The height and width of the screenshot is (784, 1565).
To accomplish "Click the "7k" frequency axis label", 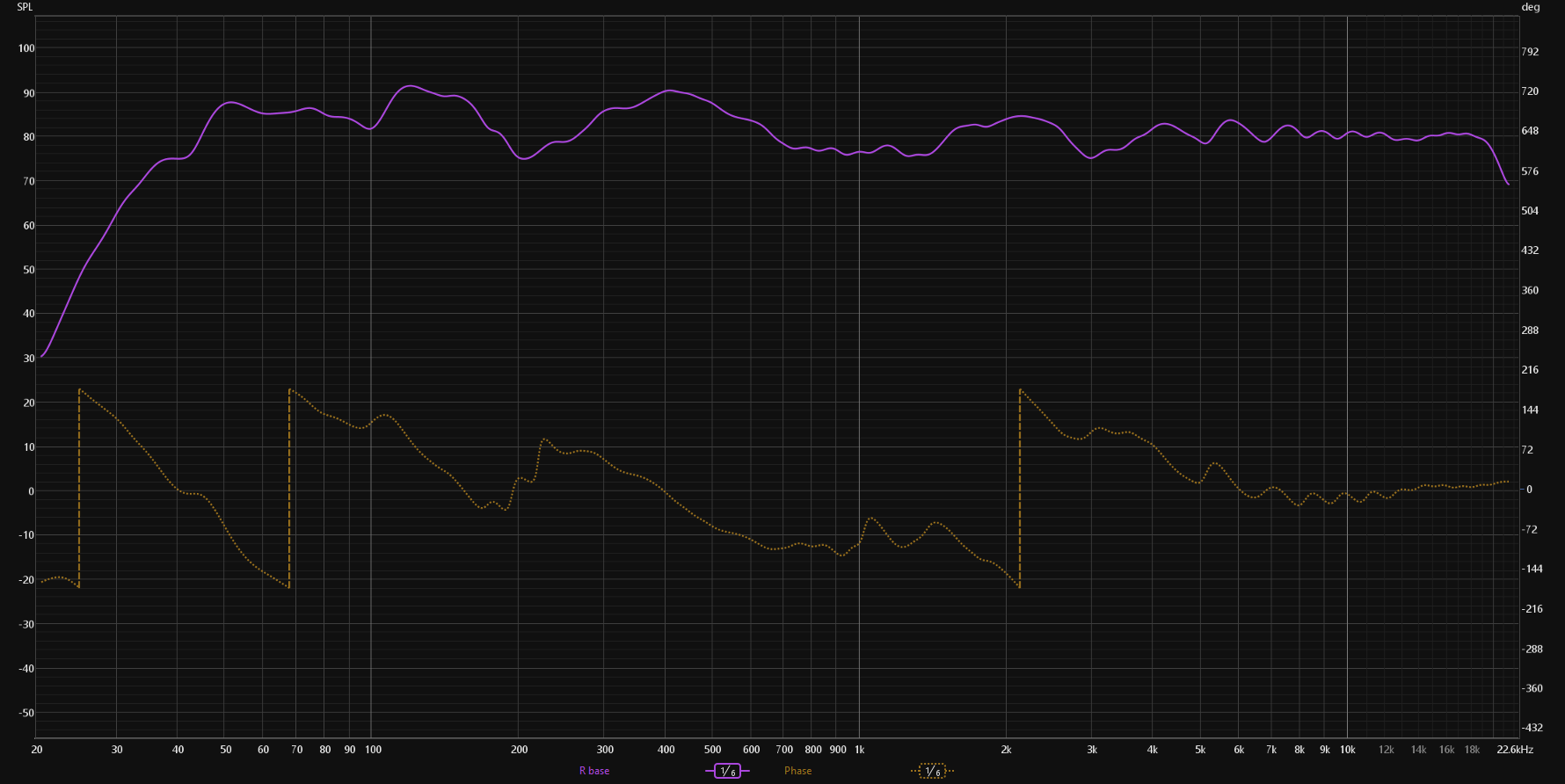I will click(x=1271, y=750).
